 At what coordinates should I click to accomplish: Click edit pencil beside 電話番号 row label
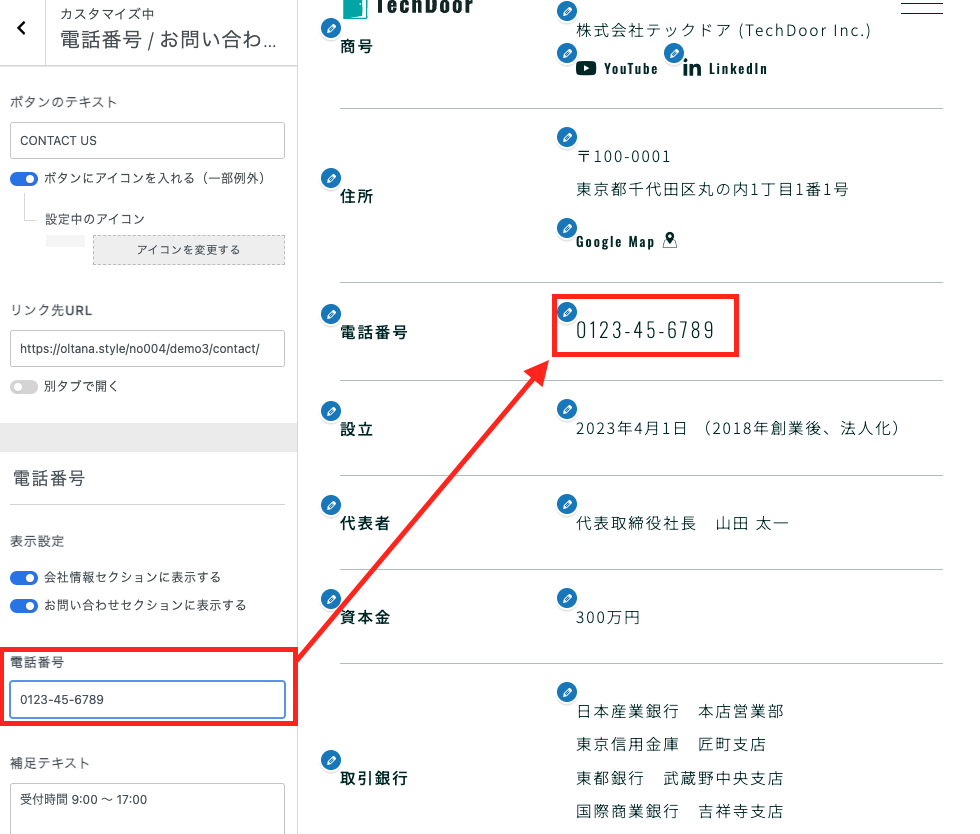[x=330, y=314]
